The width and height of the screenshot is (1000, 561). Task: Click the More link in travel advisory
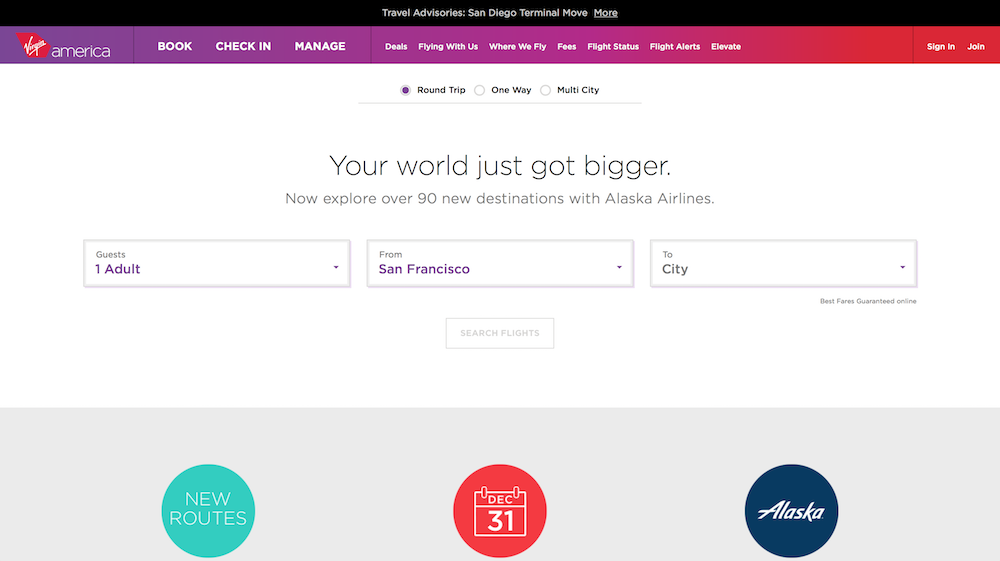coord(605,13)
